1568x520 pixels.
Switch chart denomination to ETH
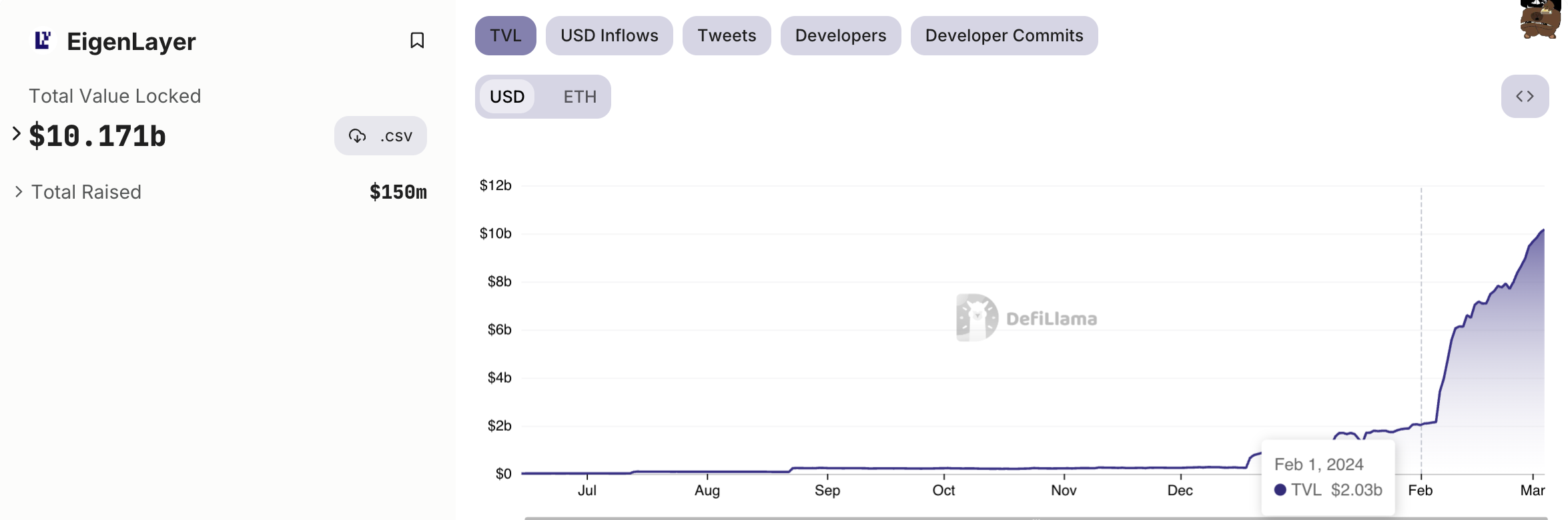[580, 97]
